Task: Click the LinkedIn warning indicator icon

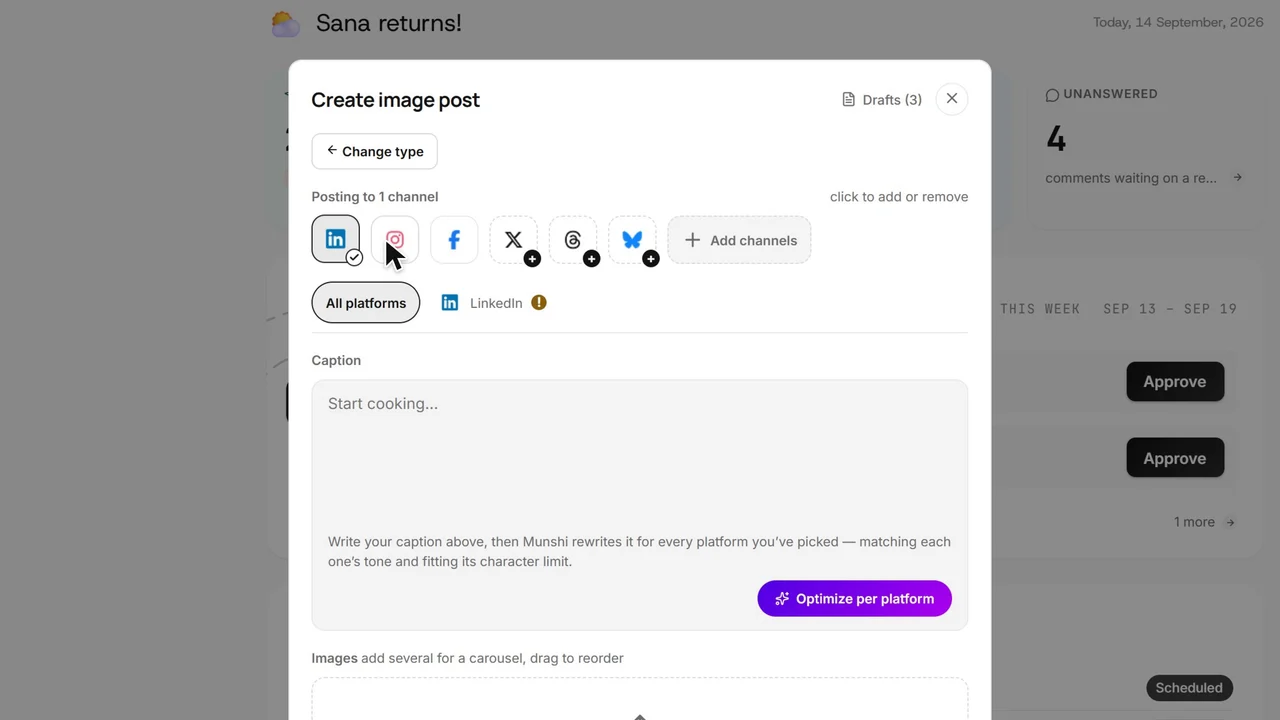Action: click(539, 303)
